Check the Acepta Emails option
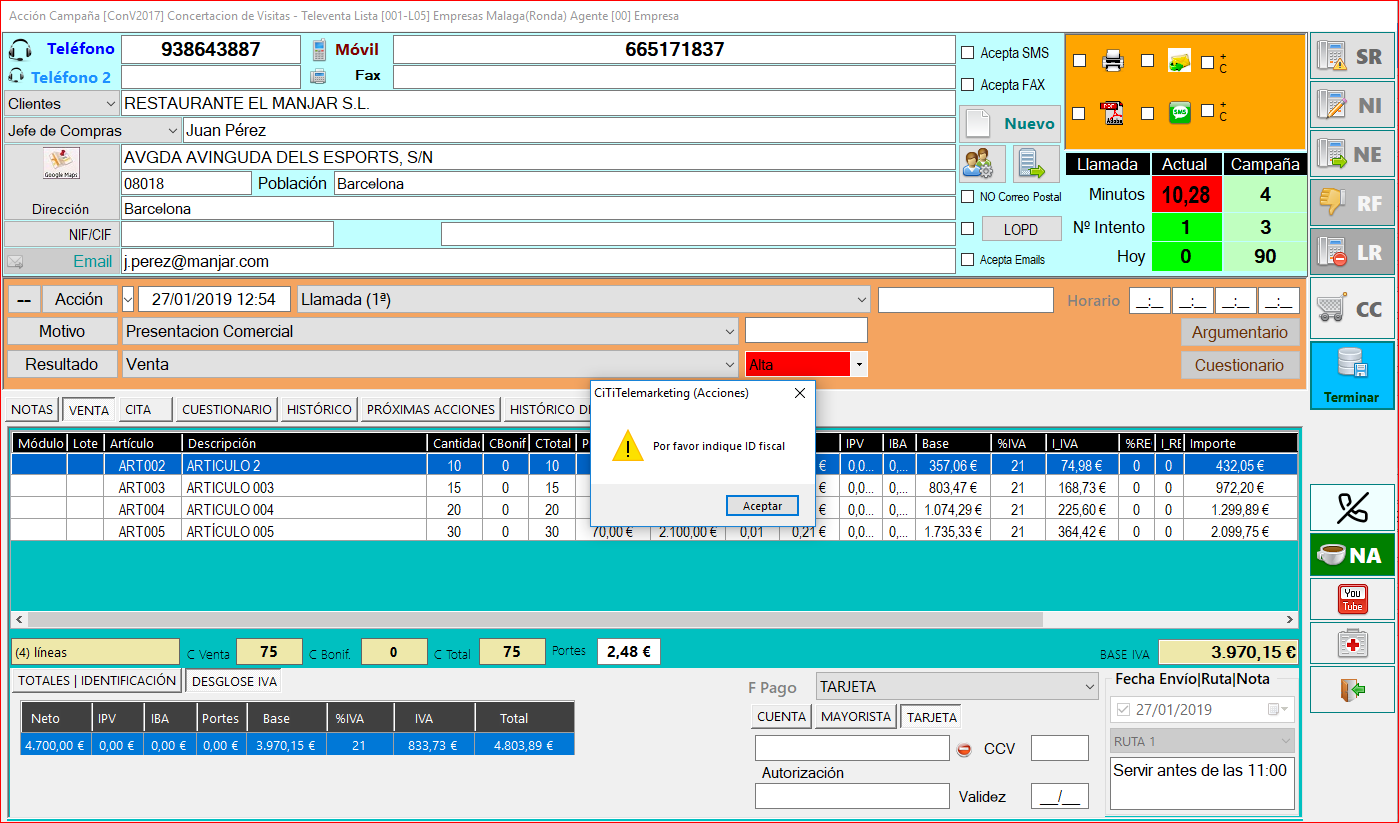This screenshot has width=1399, height=823. coord(967,260)
